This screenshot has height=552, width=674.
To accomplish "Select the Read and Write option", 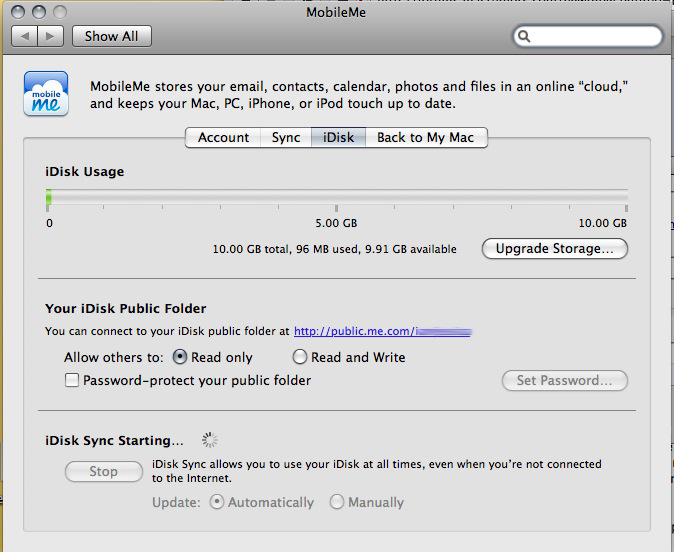I will tap(349, 357).
